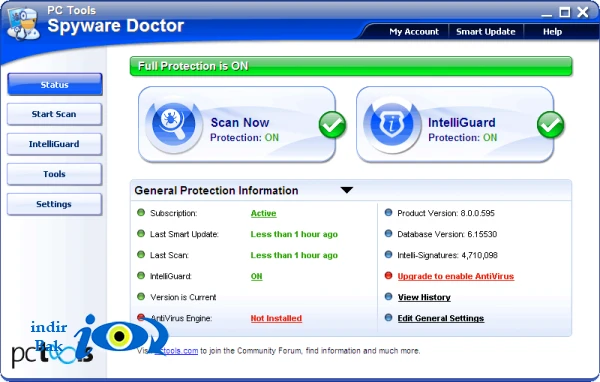Click red dot beside Upgrade to enable AntiVirus

(x=388, y=276)
